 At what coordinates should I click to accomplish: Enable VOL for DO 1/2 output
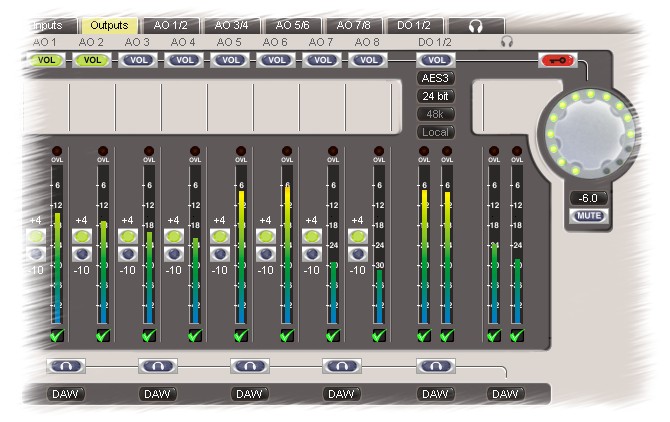tap(436, 60)
